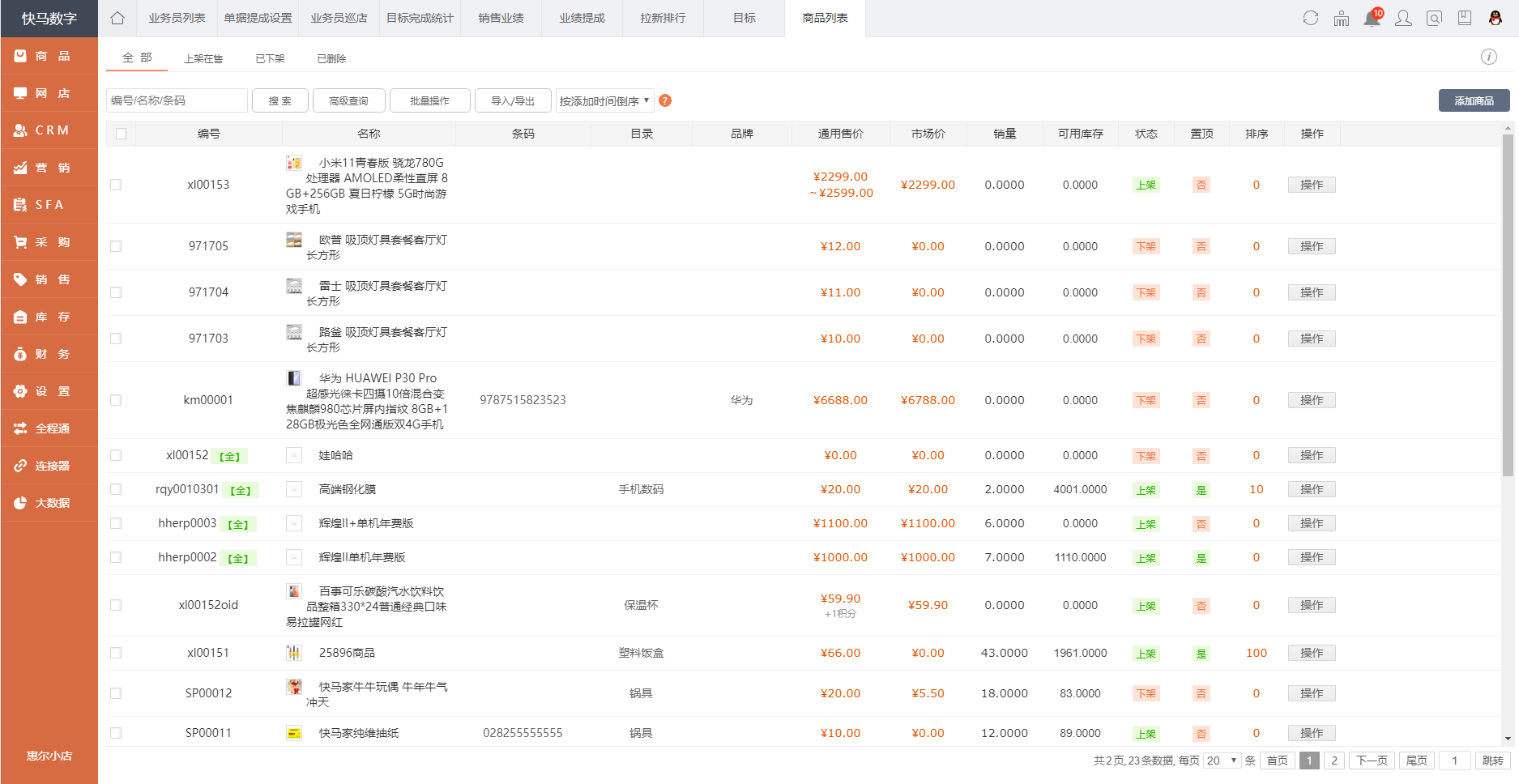The height and width of the screenshot is (784, 1519).
Task: Click the 编号/名称/条码 search field
Action: pos(177,100)
